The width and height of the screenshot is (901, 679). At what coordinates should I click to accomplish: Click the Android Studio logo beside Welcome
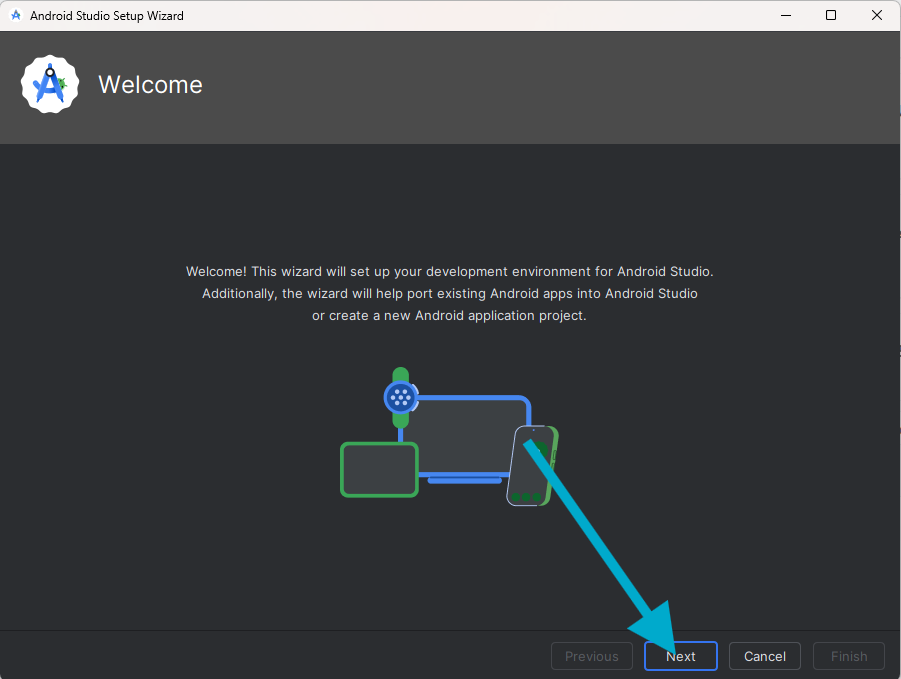coord(50,85)
